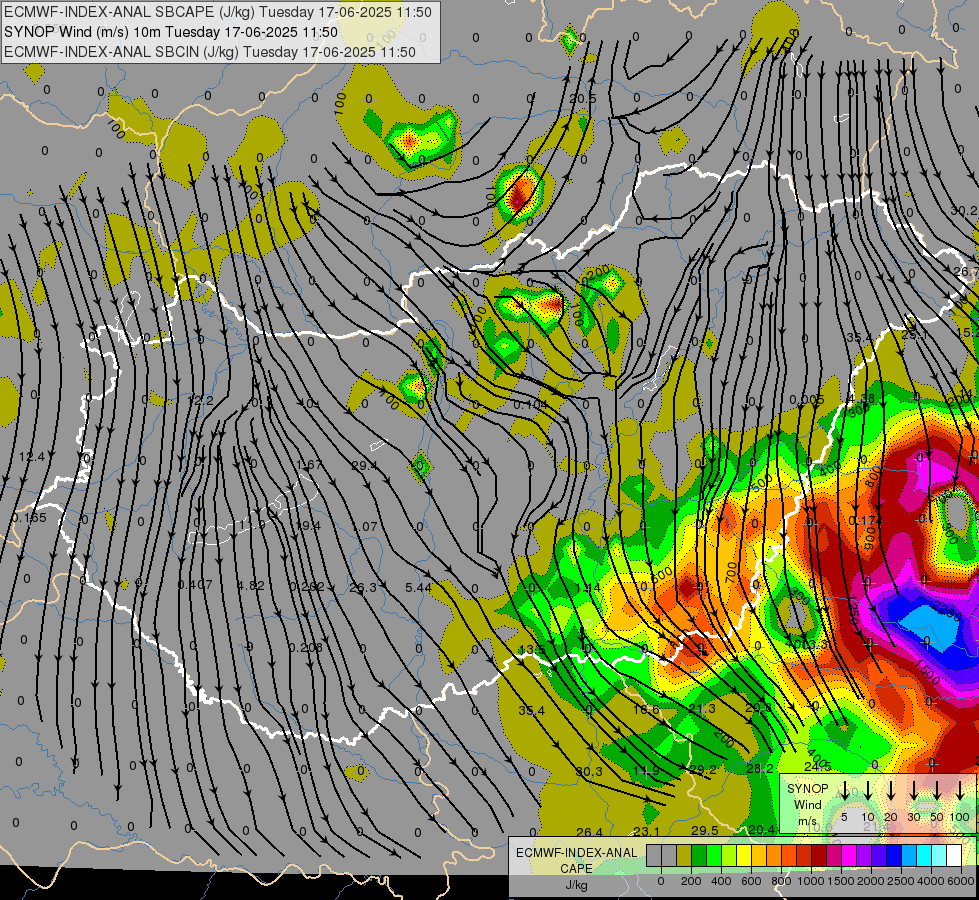Click the '600' tick on CAPE scale
The image size is (979, 900).
(751, 881)
